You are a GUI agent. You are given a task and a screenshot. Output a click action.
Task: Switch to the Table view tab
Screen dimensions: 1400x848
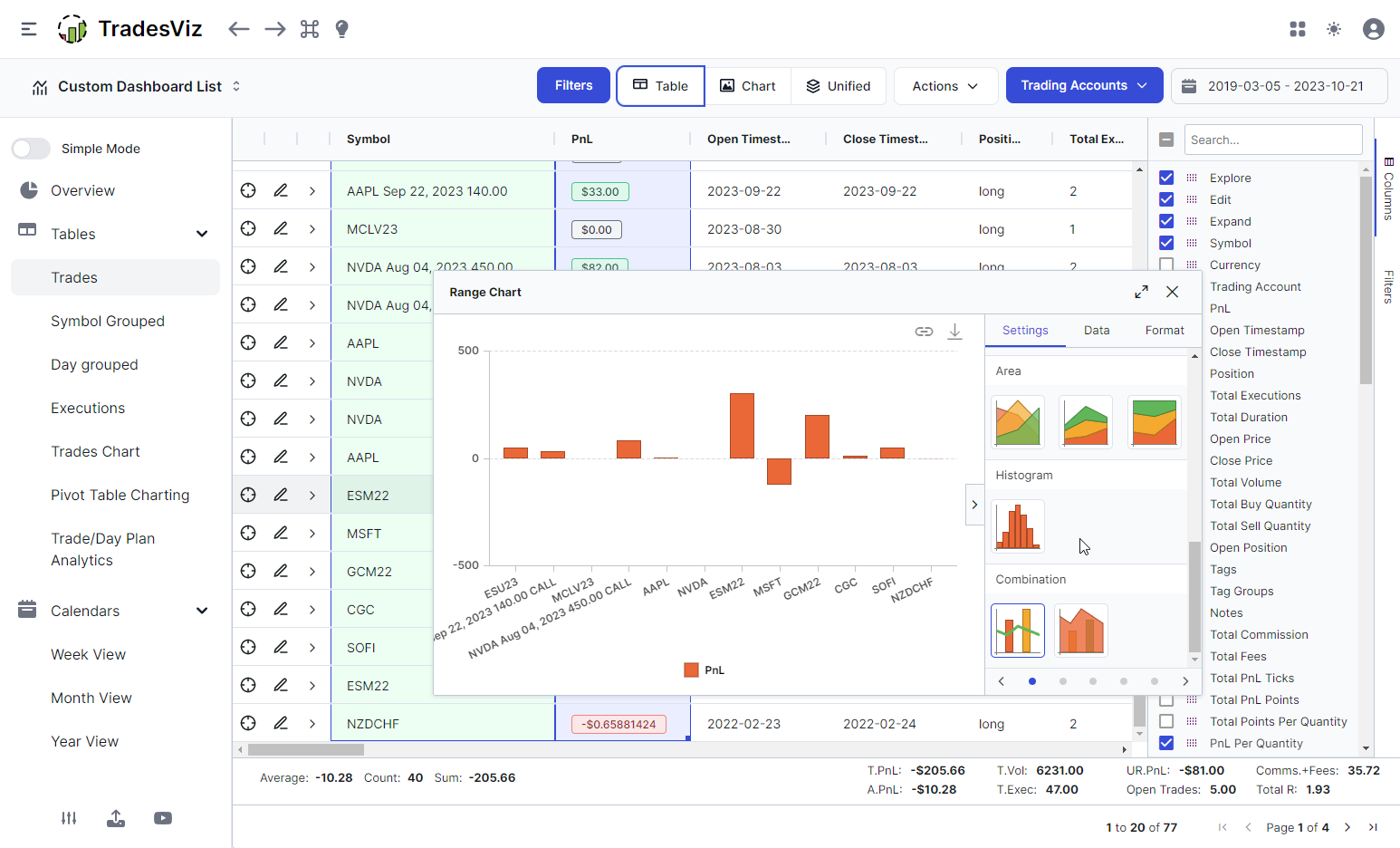pos(660,86)
